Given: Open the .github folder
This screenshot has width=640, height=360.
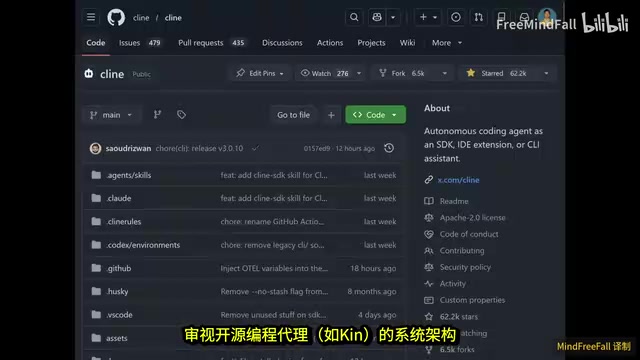Looking at the screenshot, I should (119, 268).
